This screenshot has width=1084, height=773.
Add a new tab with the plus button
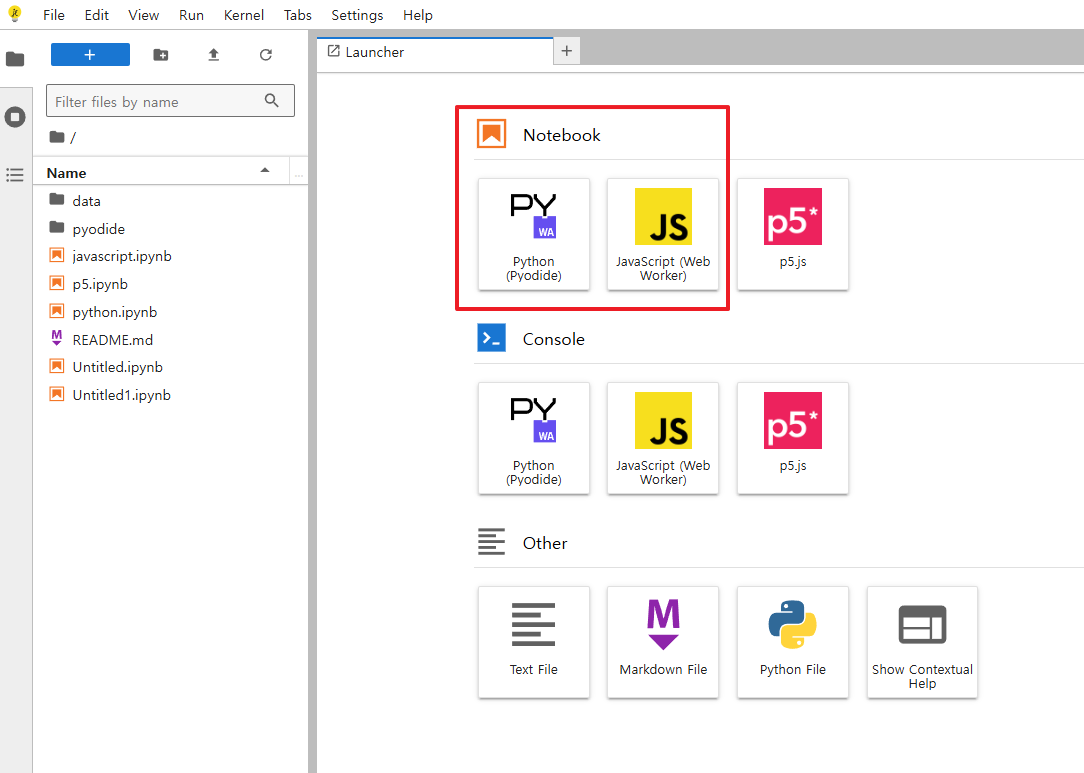pyautogui.click(x=567, y=50)
